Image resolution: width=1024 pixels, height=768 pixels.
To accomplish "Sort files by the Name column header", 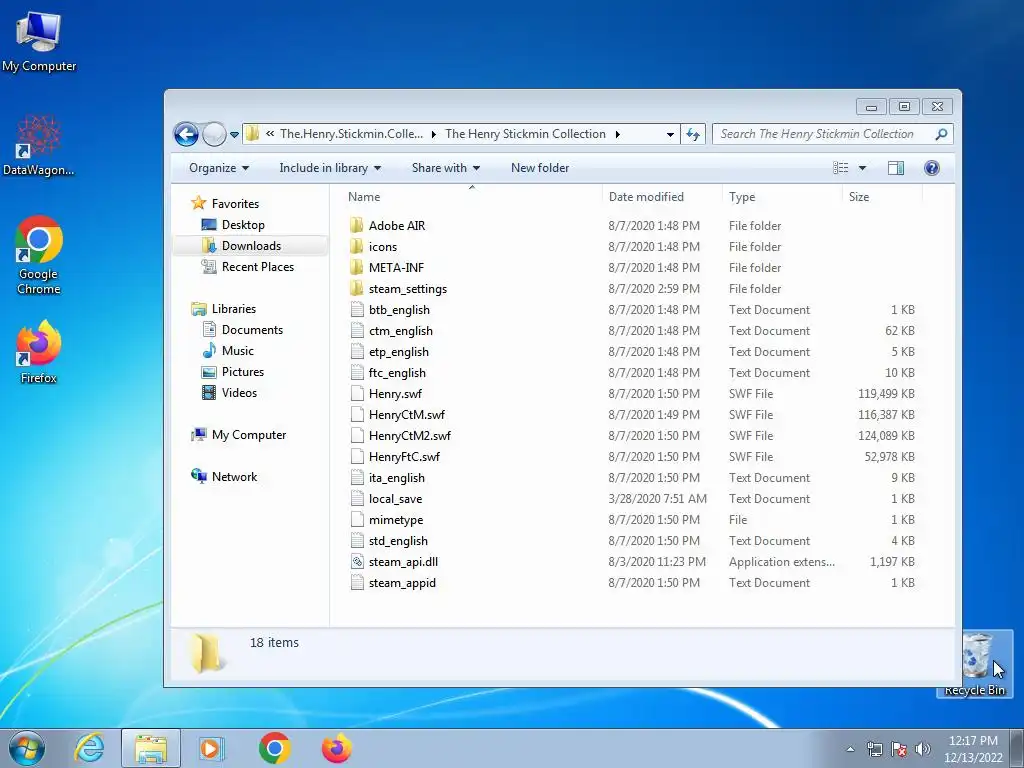I will point(364,197).
